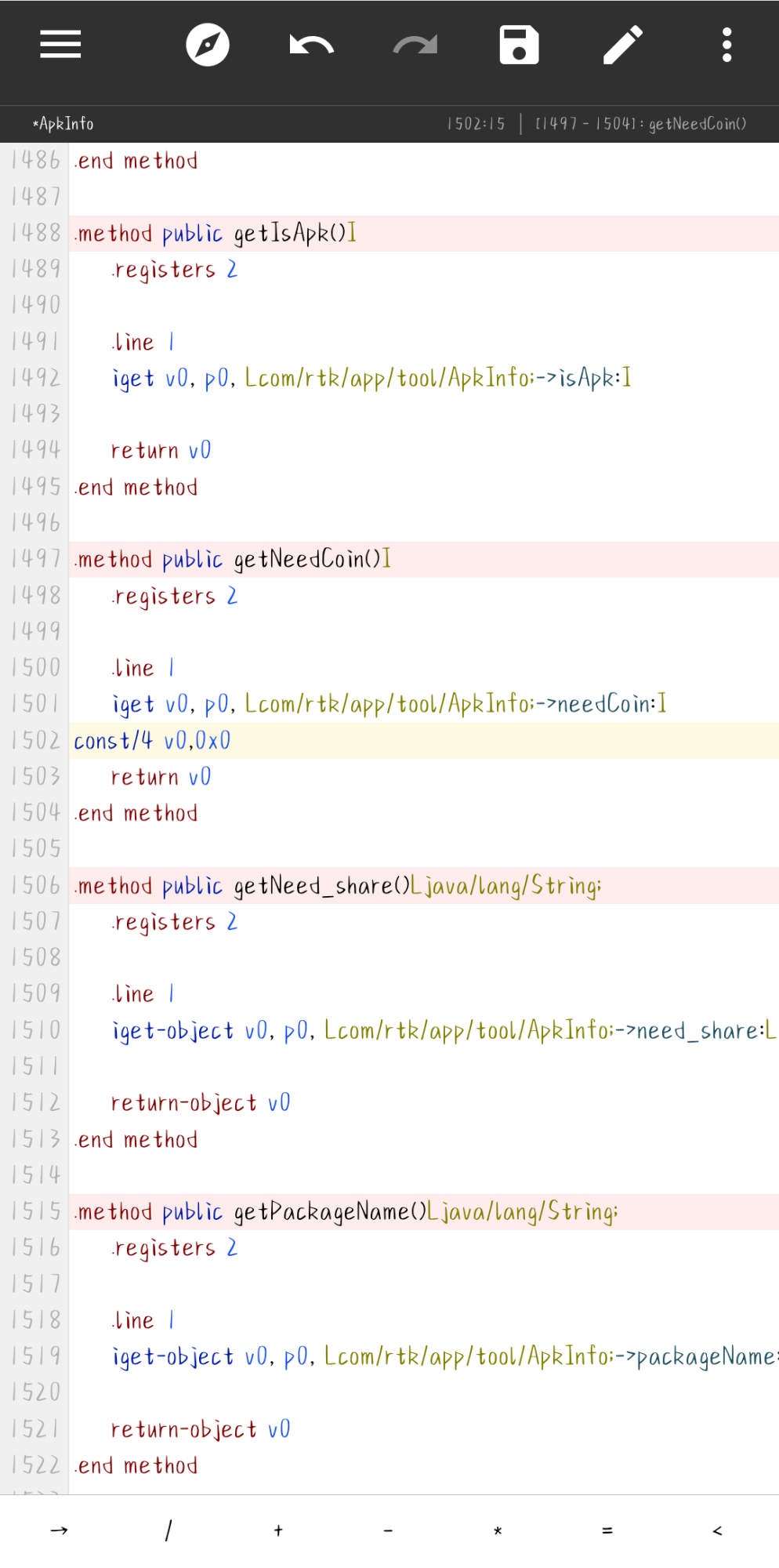Viewport: 779px width, 1568px height.
Task: Tap the pencil edit icon
Action: click(623, 45)
